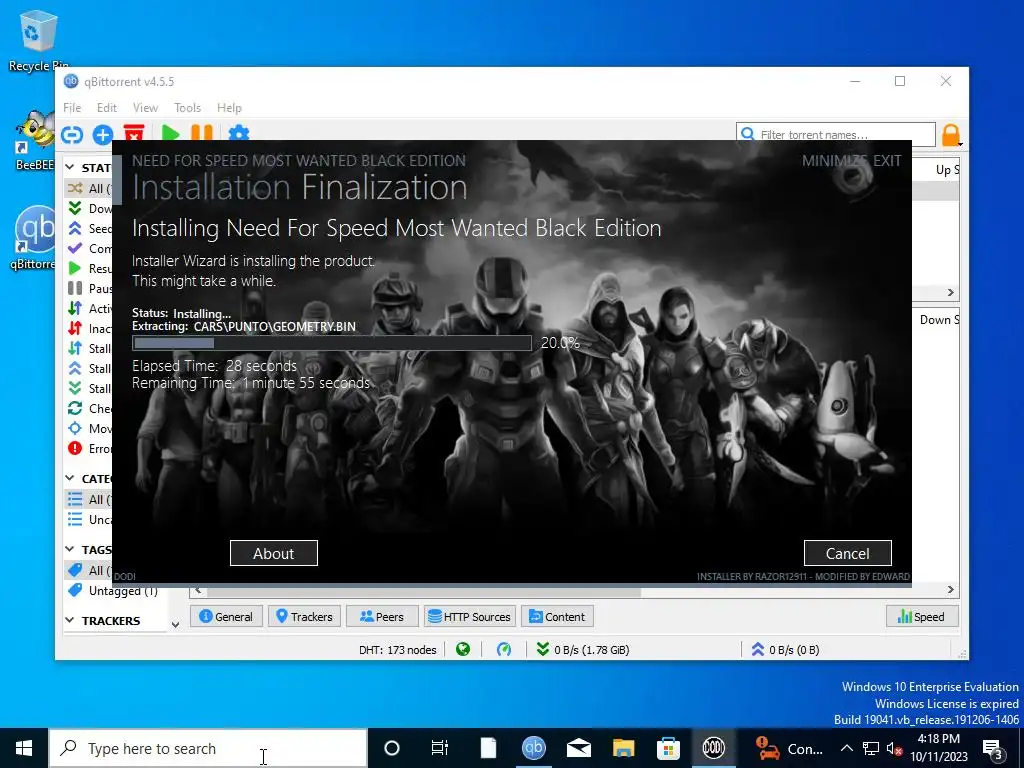1024x768 pixels.
Task: Select the Untagged tag filter
Action: pos(113,590)
